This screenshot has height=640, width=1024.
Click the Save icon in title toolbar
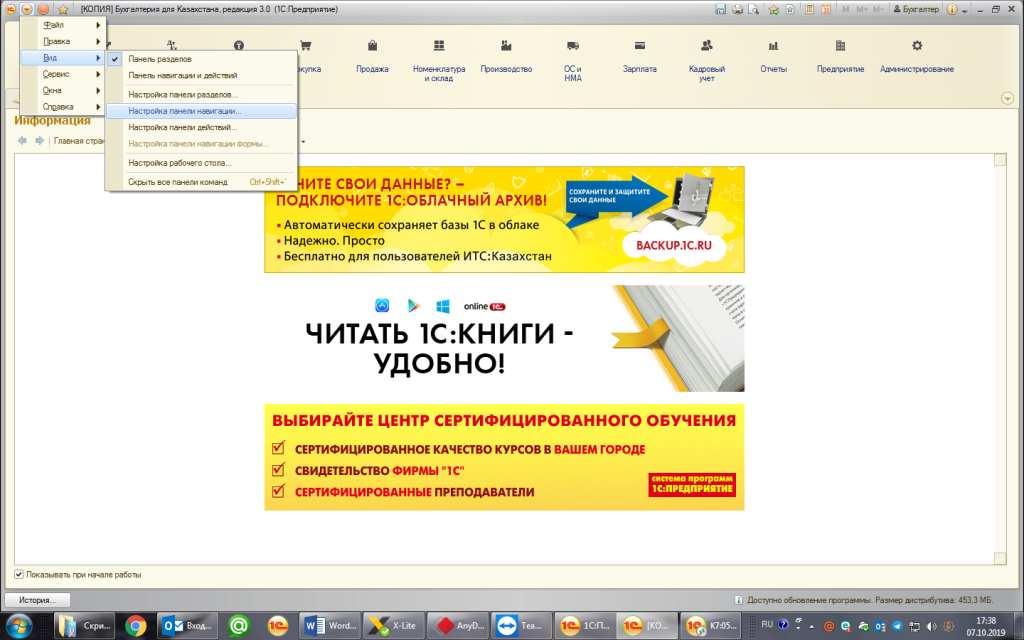click(720, 9)
